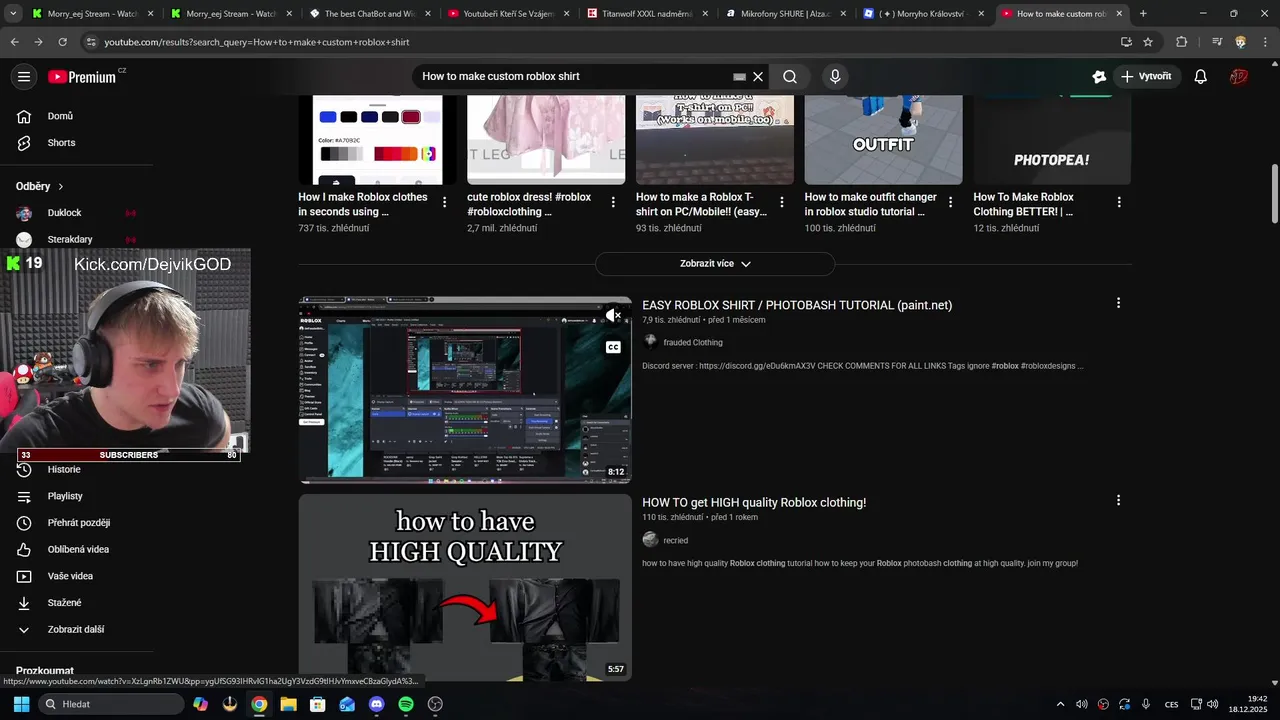Open the PHOTOPEA short thumbnail
This screenshot has width=1280, height=720.
(1052, 140)
